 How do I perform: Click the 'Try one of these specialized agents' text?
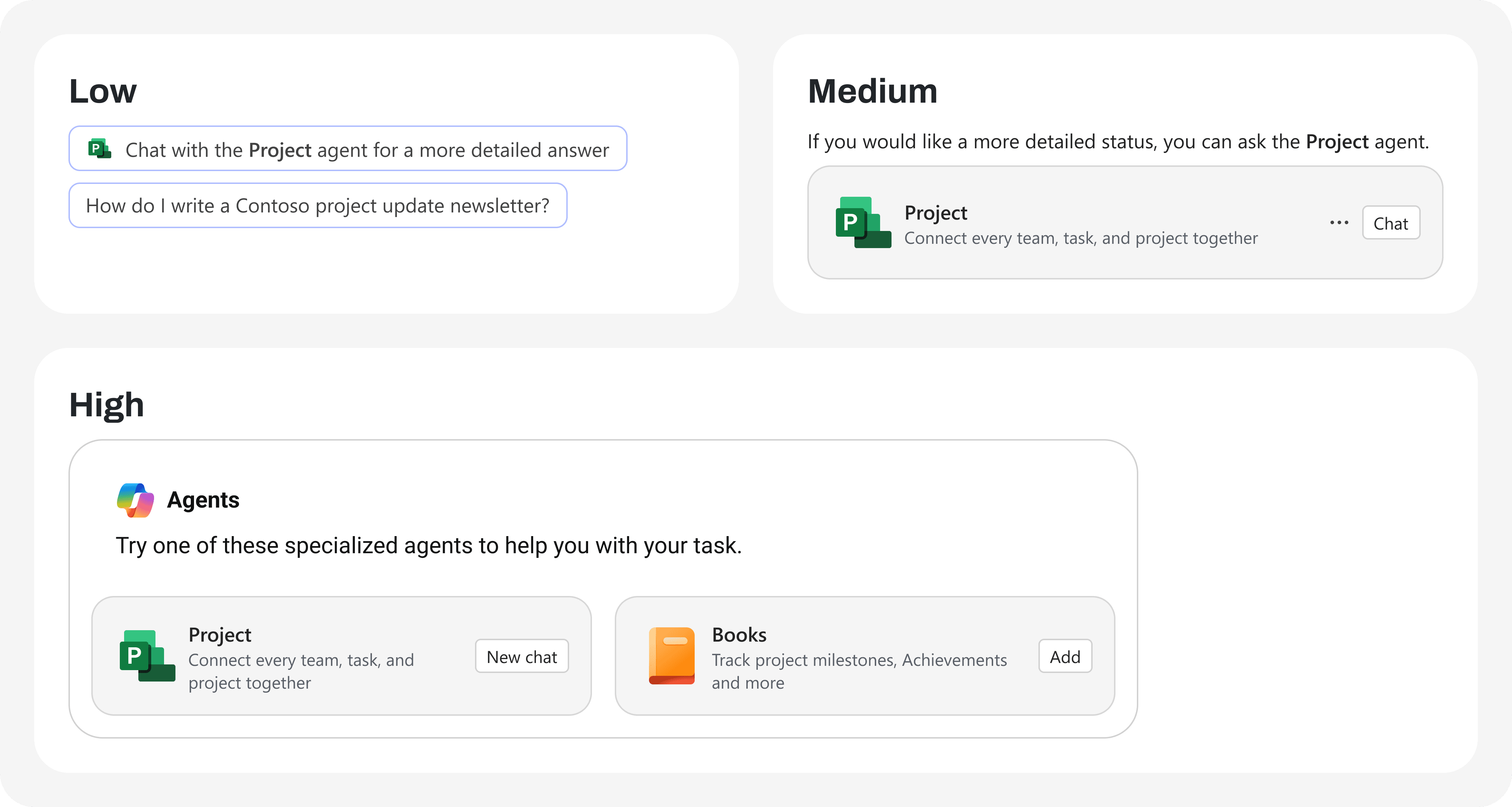429,545
